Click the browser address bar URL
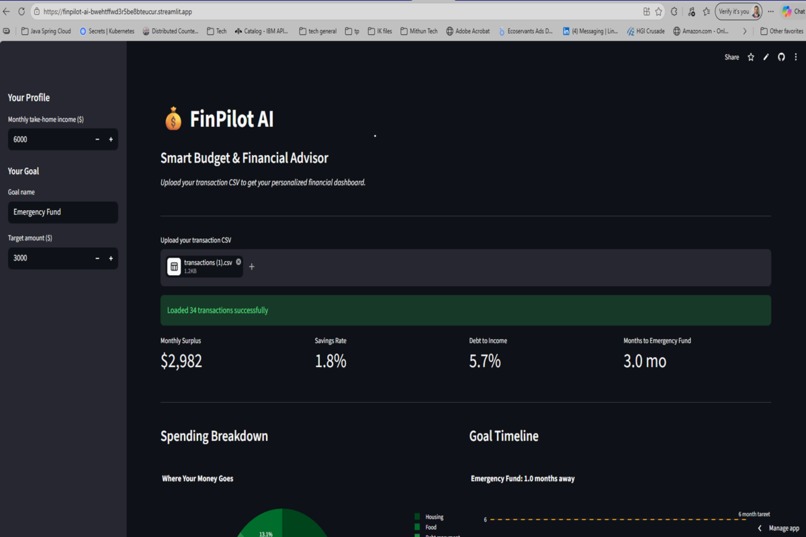 [118, 11]
